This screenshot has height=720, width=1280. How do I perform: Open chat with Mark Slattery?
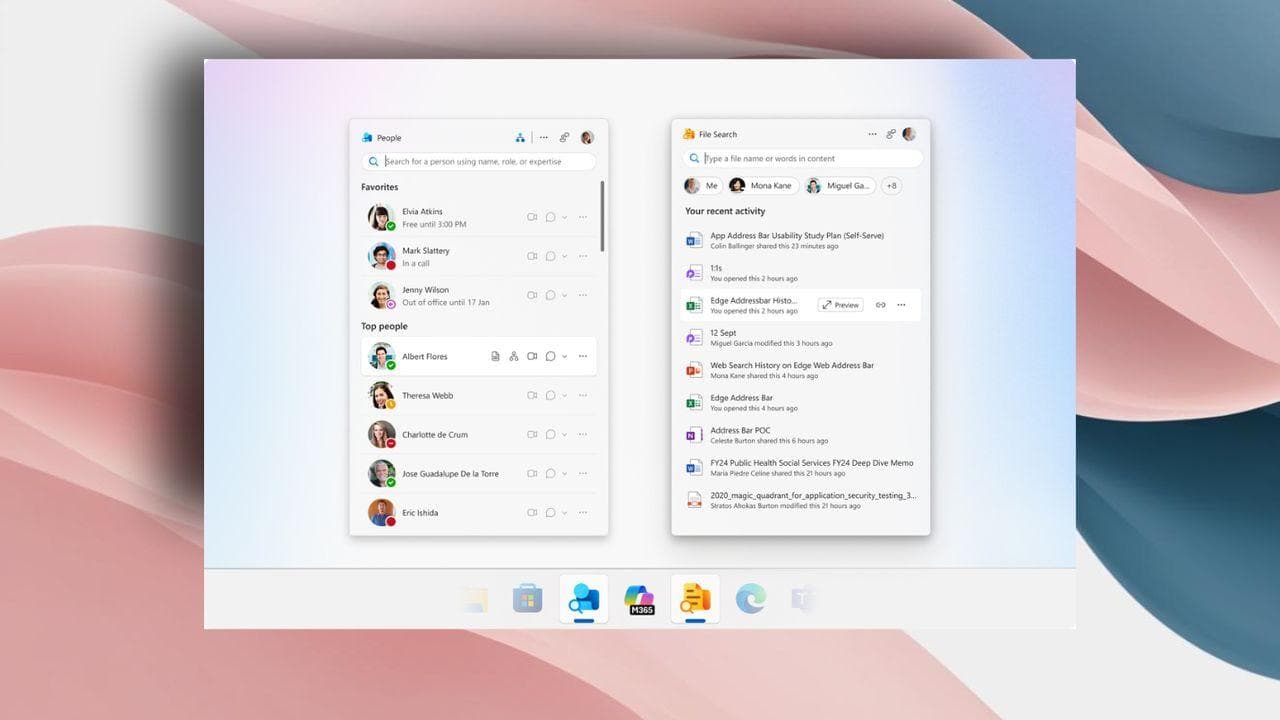550,256
